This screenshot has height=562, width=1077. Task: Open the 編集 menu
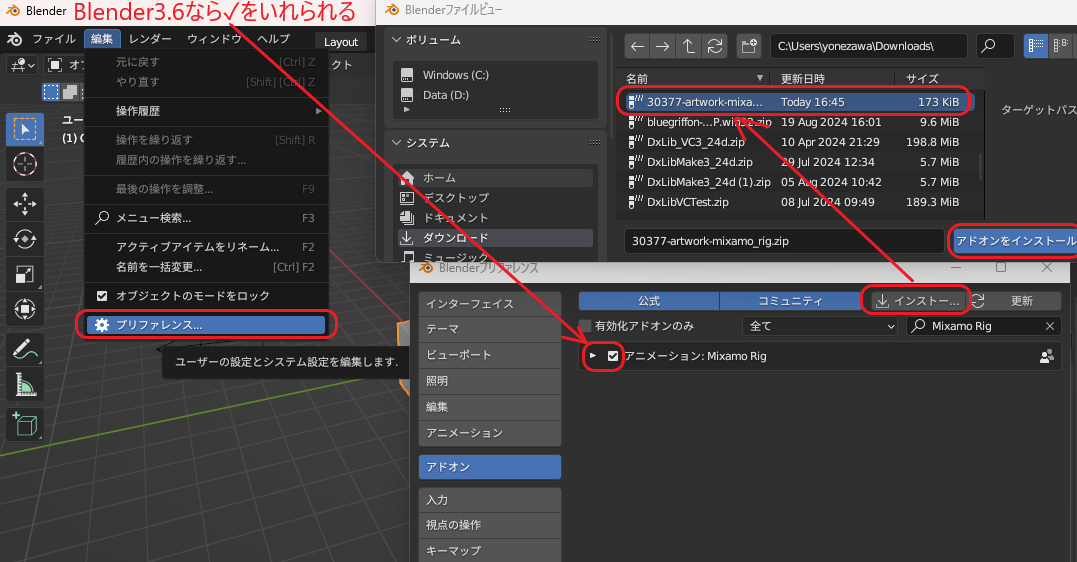coord(102,39)
